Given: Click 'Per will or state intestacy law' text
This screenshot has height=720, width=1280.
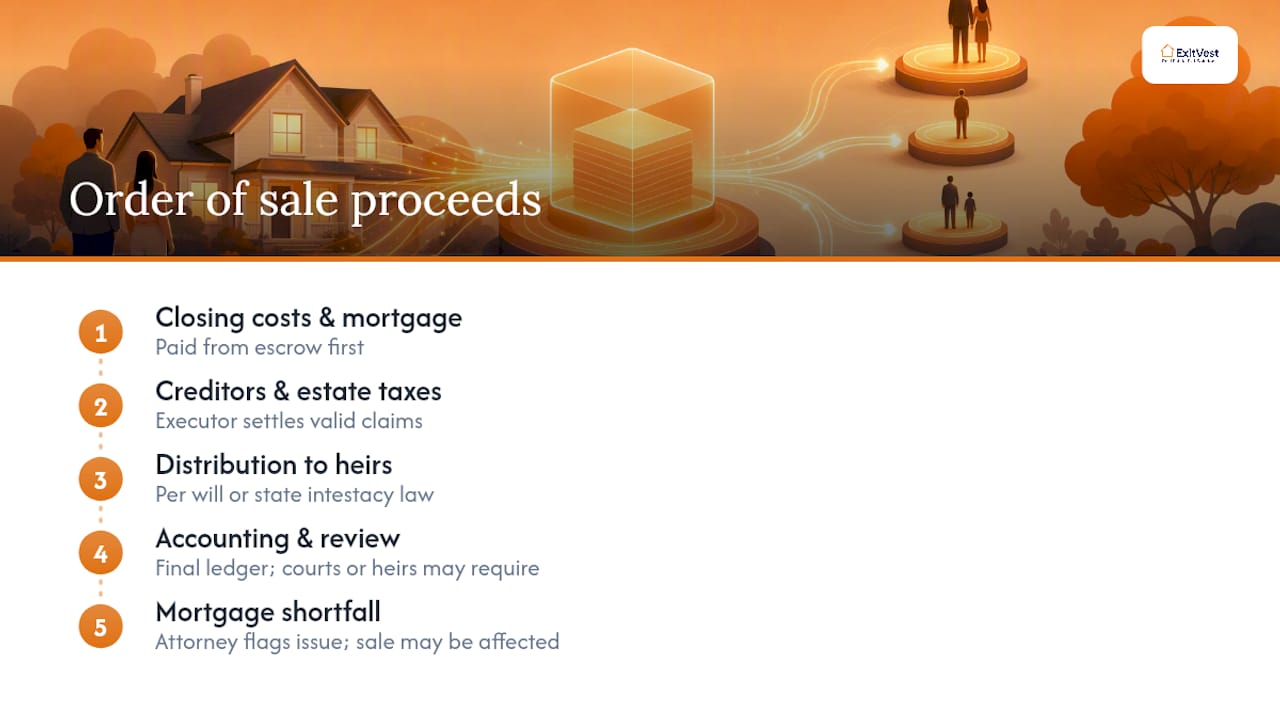Looking at the screenshot, I should 295,494.
